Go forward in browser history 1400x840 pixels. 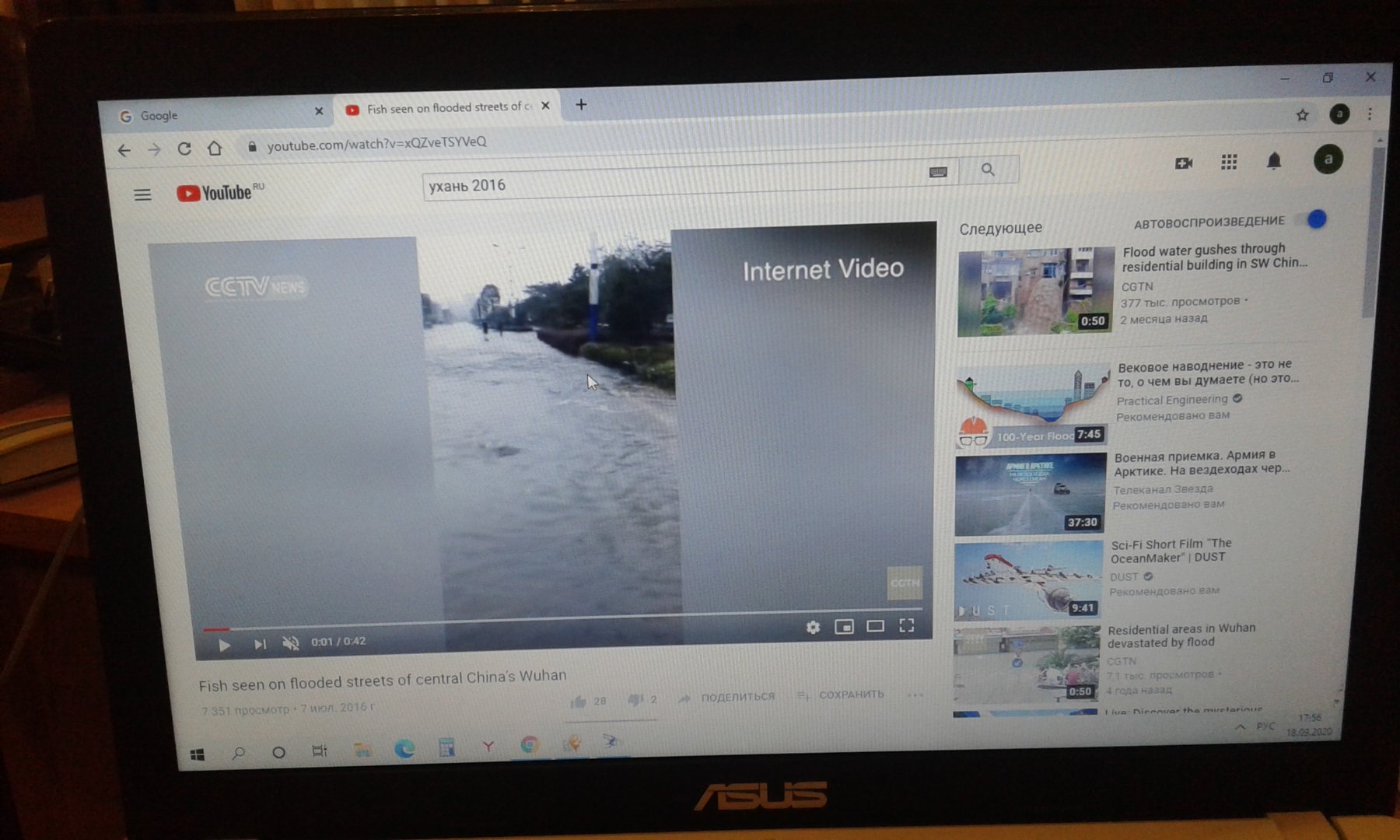pyautogui.click(x=154, y=149)
